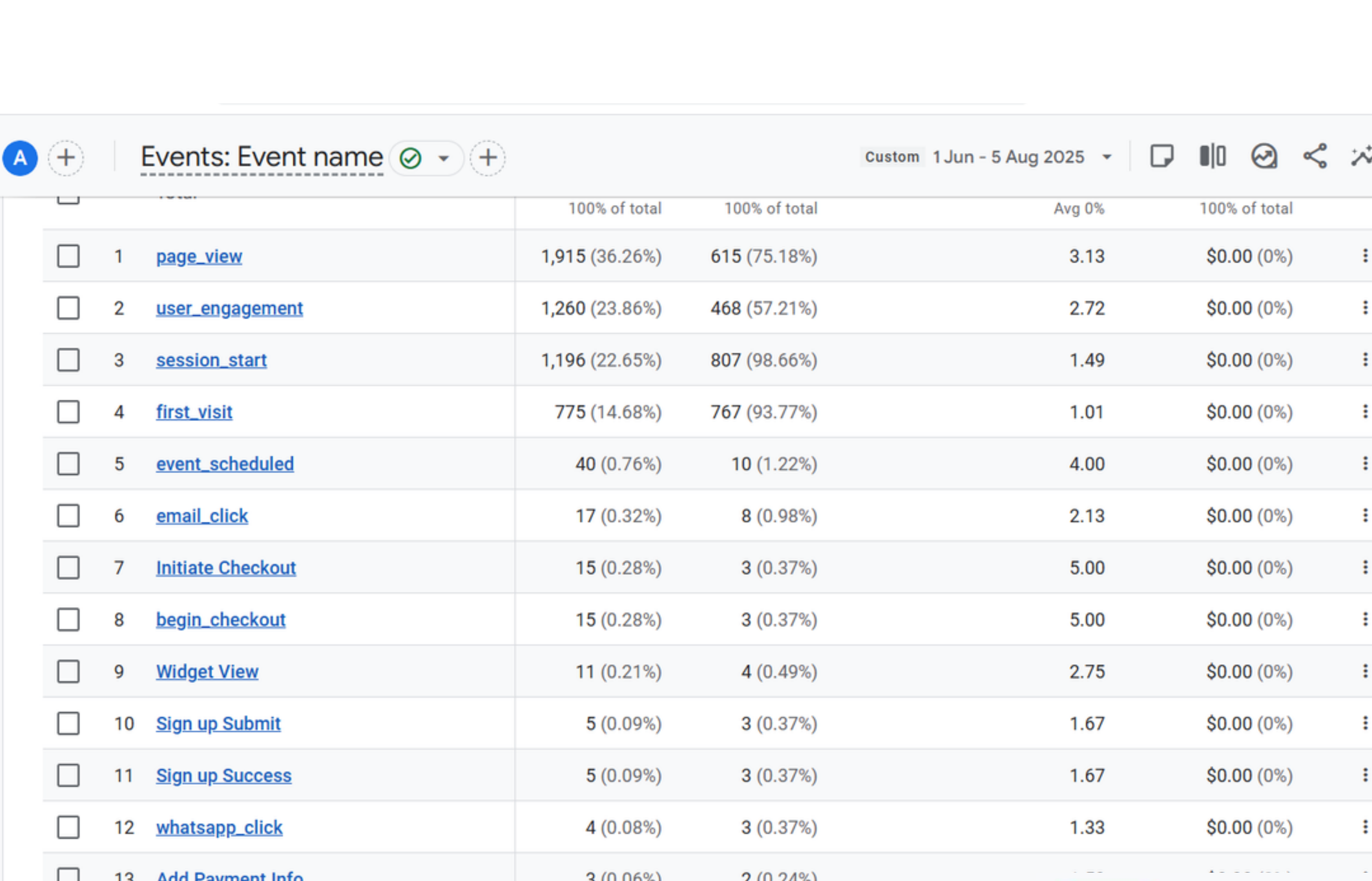The height and width of the screenshot is (881, 1372).
Task: Click the '4.00' per-user value for event_scheduled
Action: point(1087,464)
